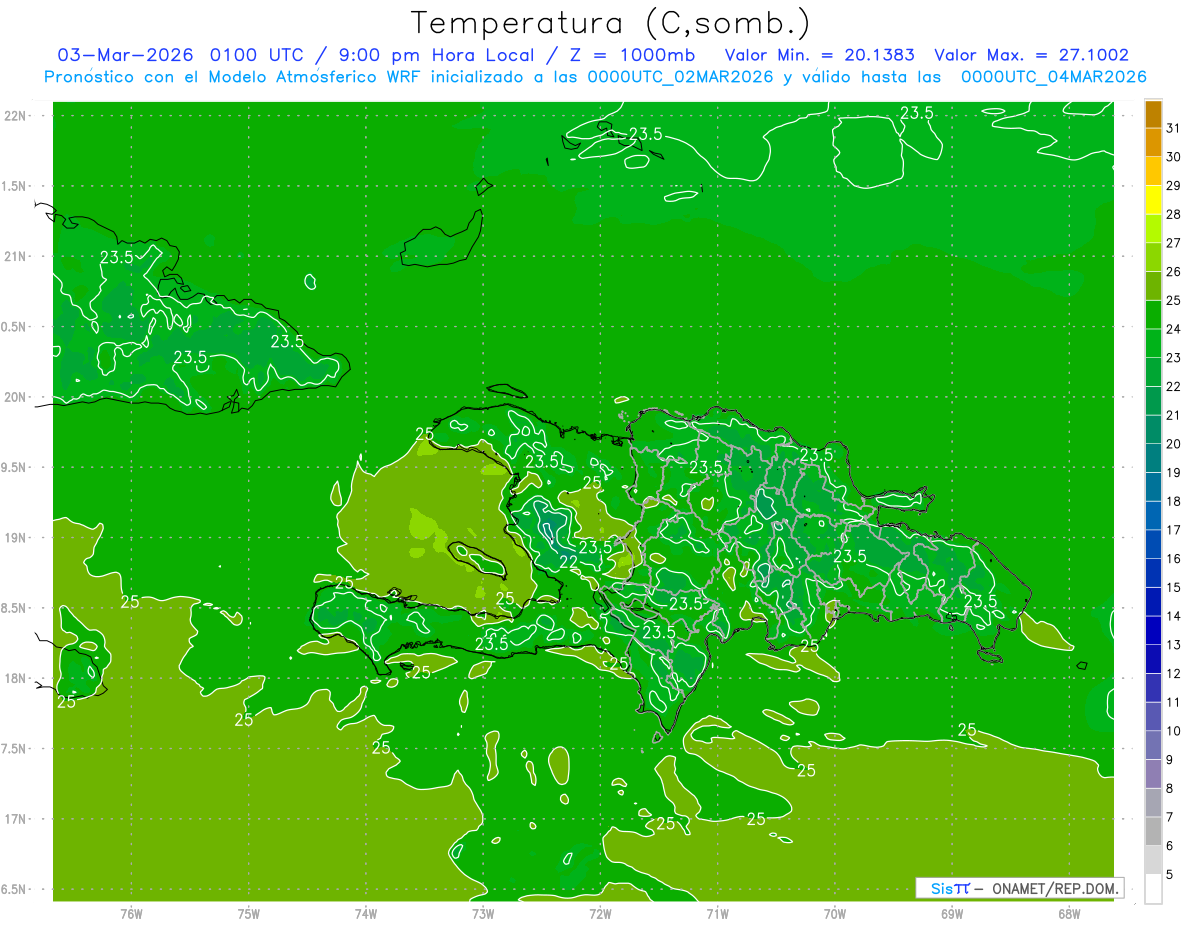Click the "74W" longitude axis label
1200x927 pixels.
[x=366, y=914]
